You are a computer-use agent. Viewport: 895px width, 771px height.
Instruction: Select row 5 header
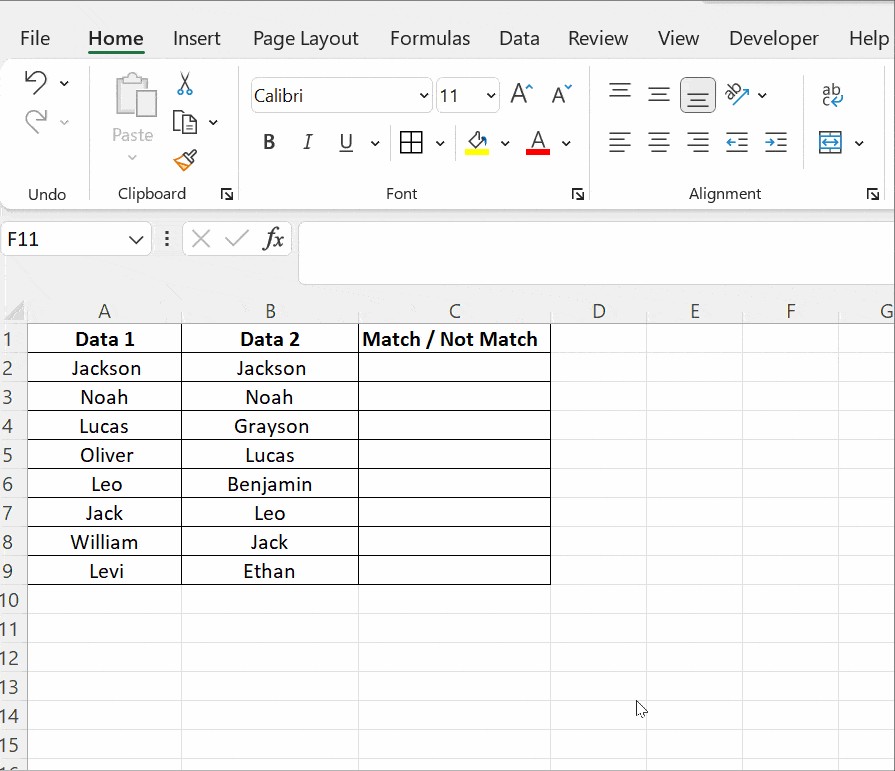pos(13,455)
